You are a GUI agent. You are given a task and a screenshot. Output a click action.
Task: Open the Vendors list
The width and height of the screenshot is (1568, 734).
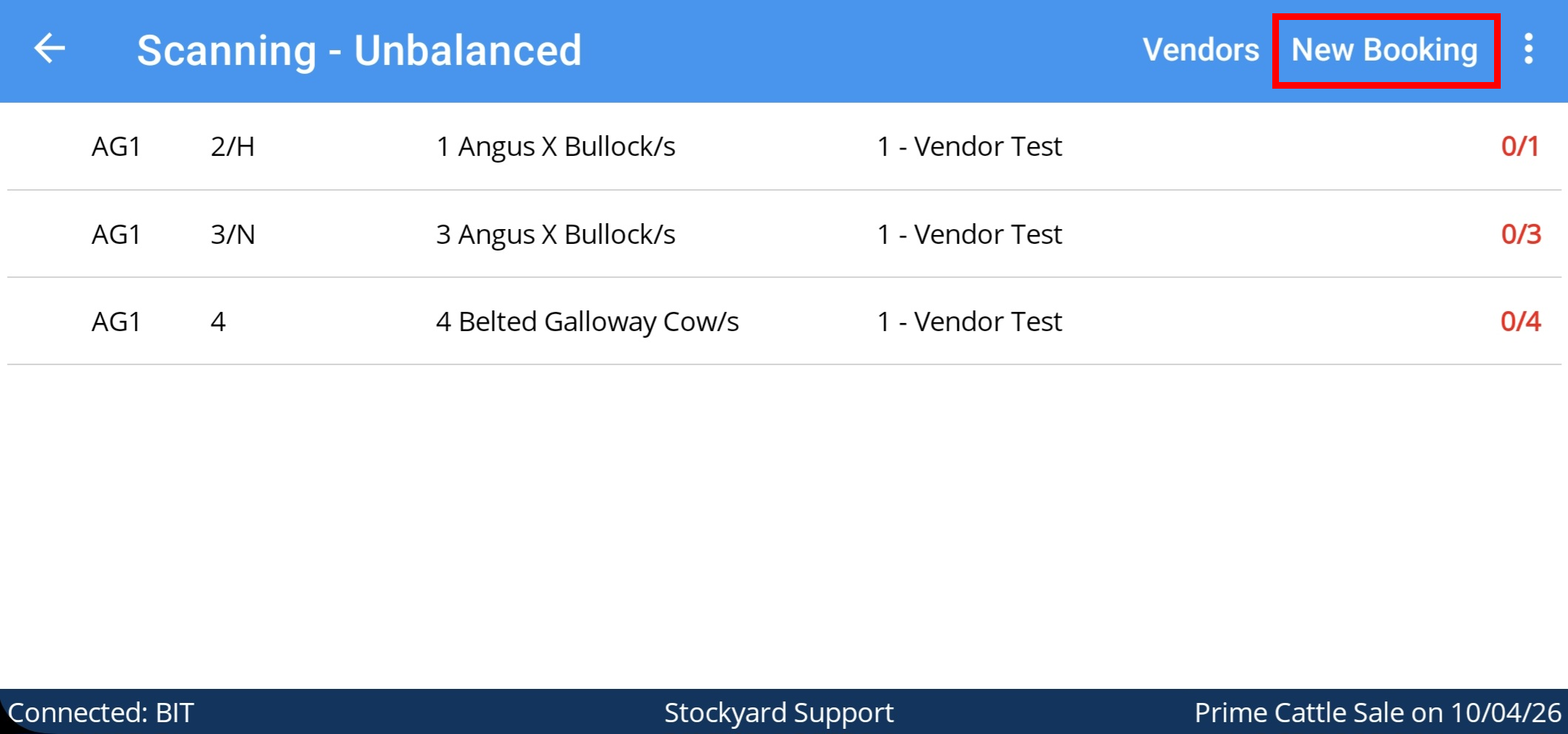click(1201, 50)
